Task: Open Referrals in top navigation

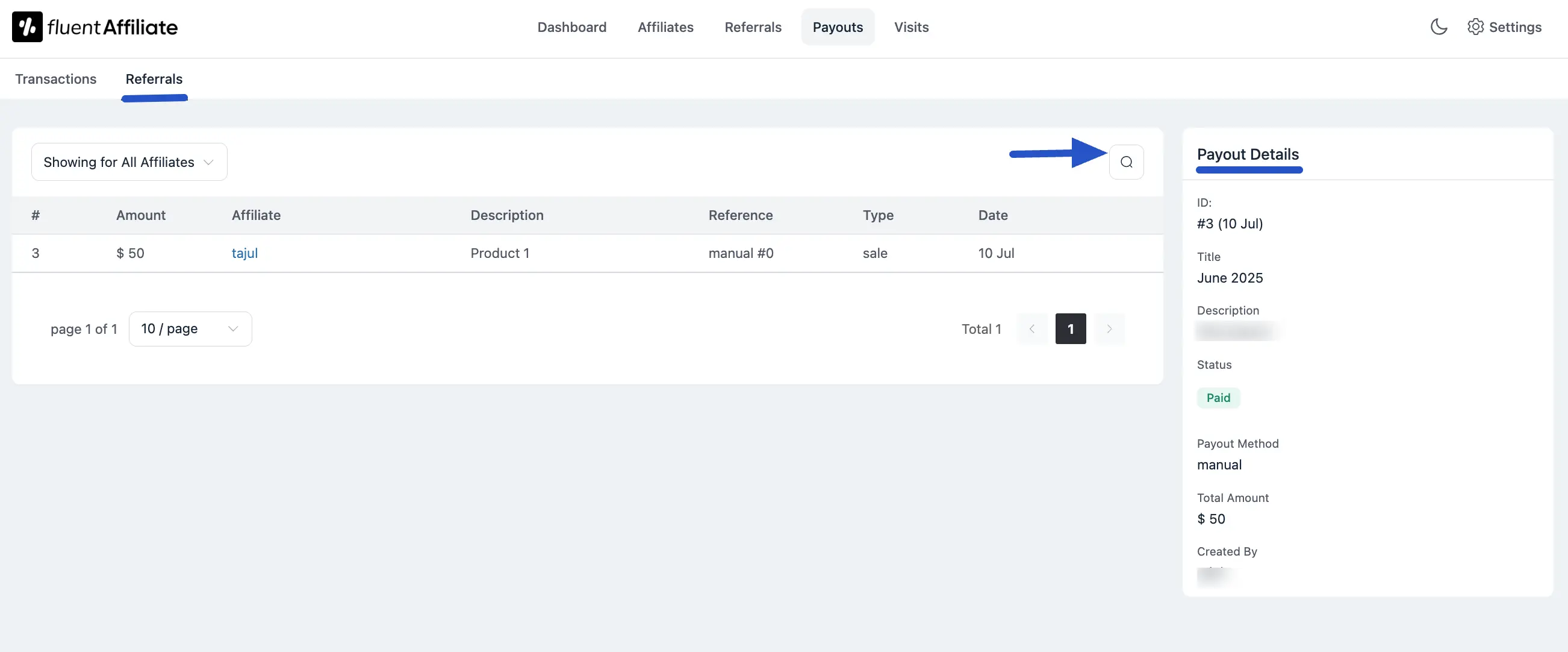Action: click(x=752, y=27)
